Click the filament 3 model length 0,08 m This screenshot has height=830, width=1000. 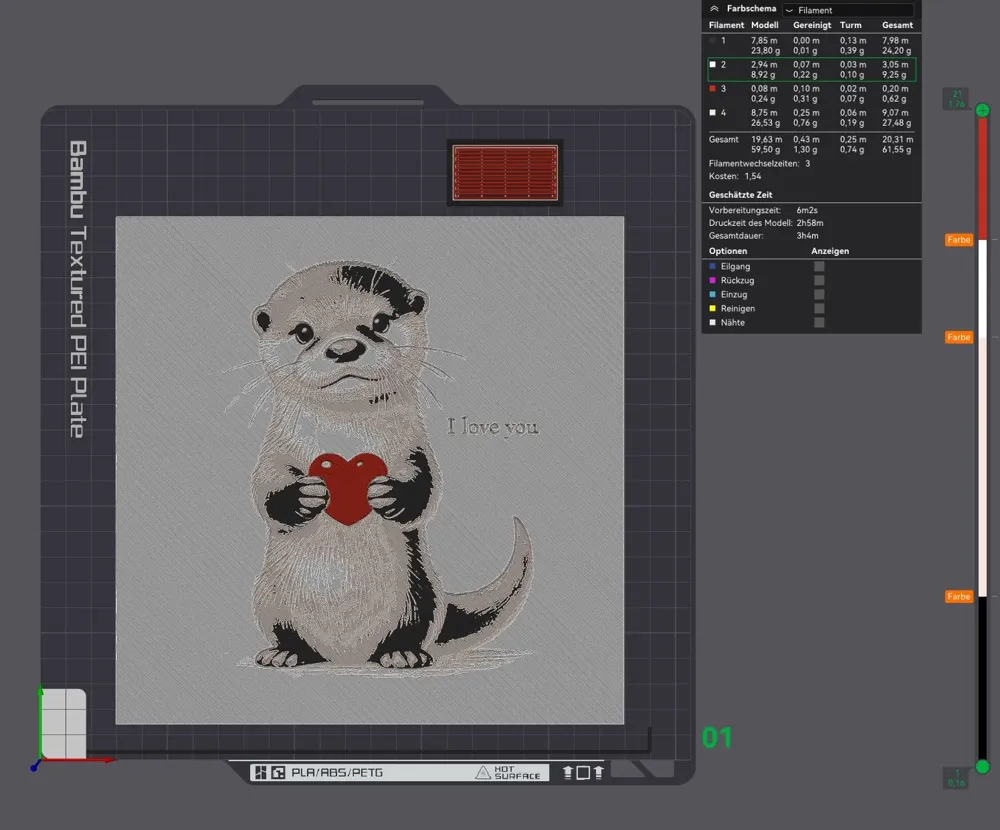click(x=764, y=89)
